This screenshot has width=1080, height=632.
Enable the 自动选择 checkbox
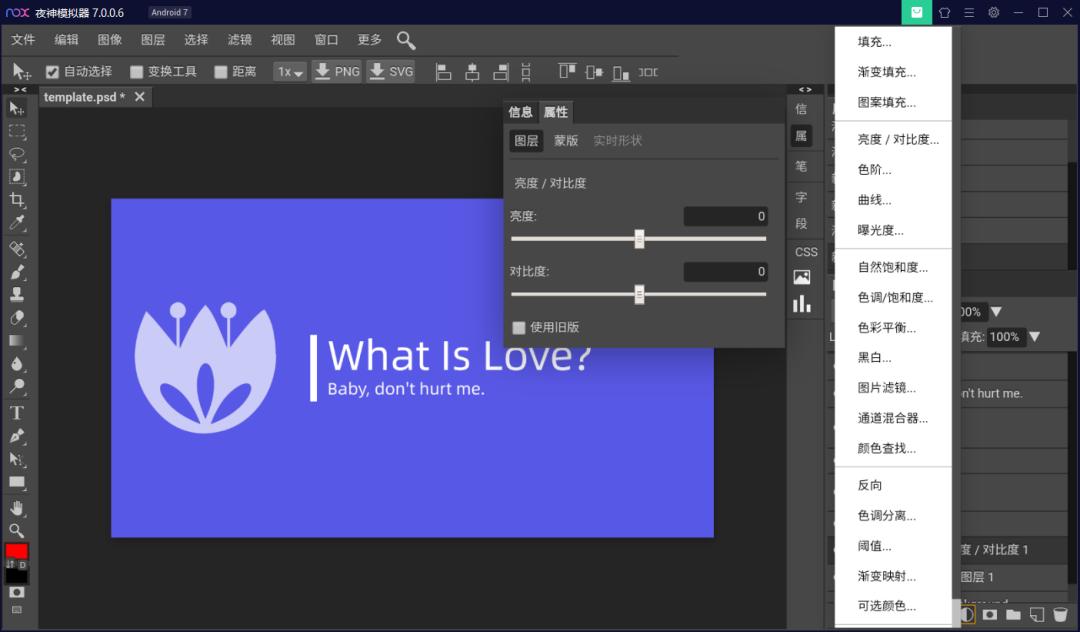[x=53, y=71]
